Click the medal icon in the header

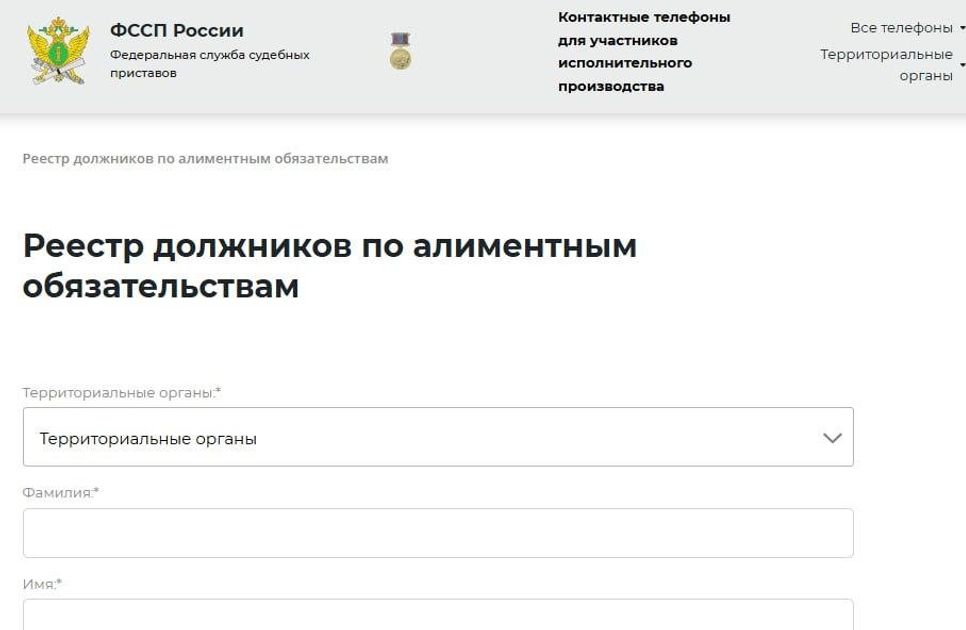coord(400,50)
